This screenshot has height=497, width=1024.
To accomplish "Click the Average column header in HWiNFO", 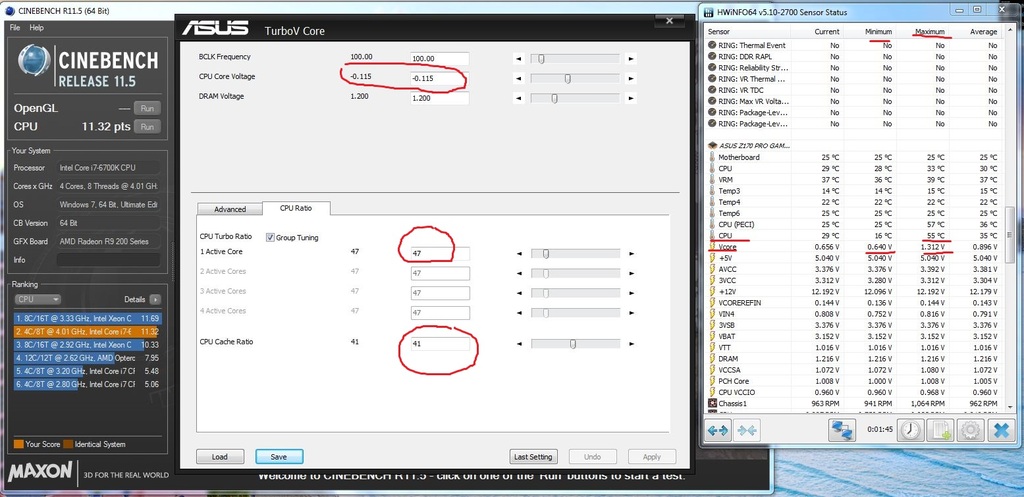I will (x=983, y=31).
